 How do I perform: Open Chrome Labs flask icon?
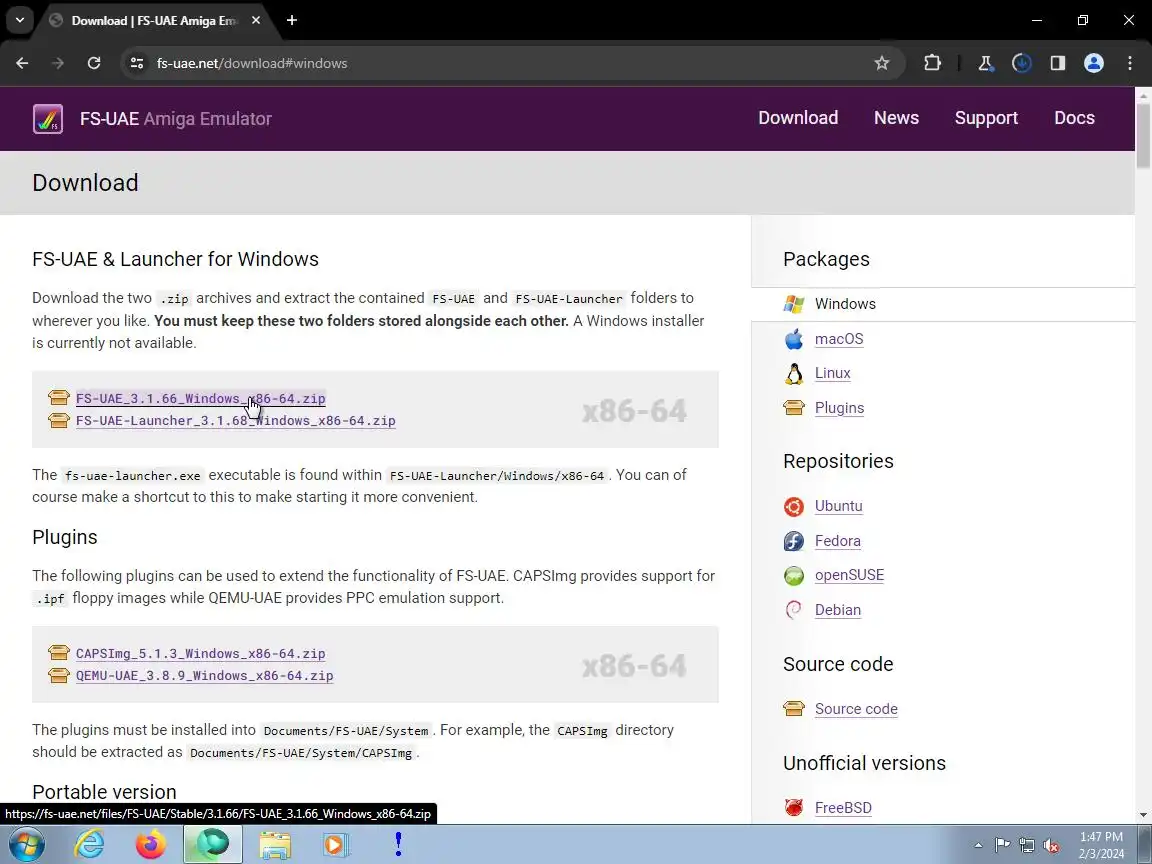(x=985, y=63)
